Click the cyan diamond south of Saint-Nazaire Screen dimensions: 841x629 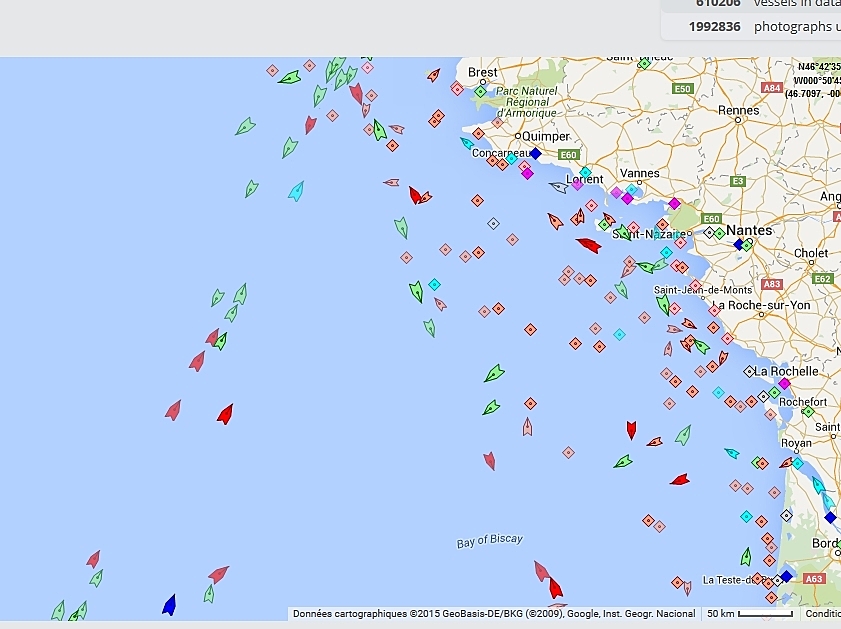click(x=666, y=252)
